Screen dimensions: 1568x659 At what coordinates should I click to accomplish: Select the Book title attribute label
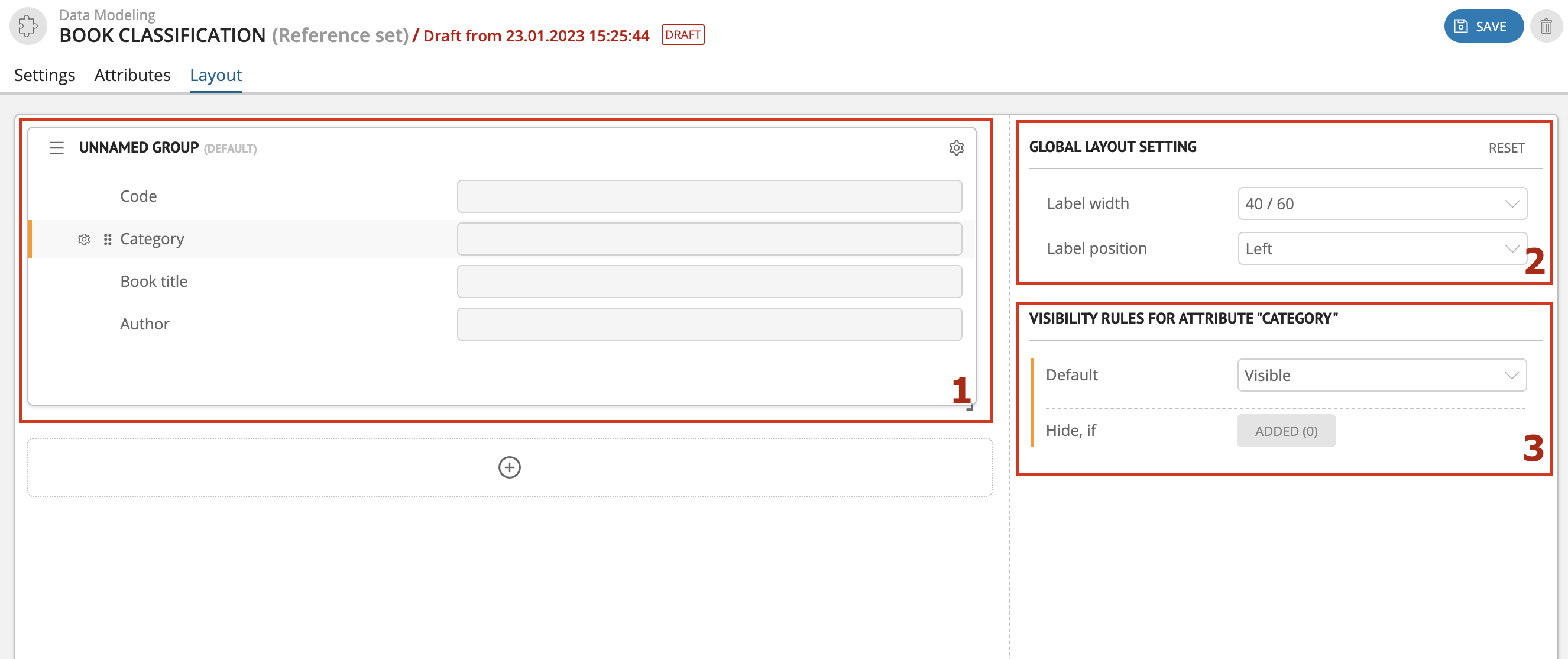pyautogui.click(x=154, y=282)
